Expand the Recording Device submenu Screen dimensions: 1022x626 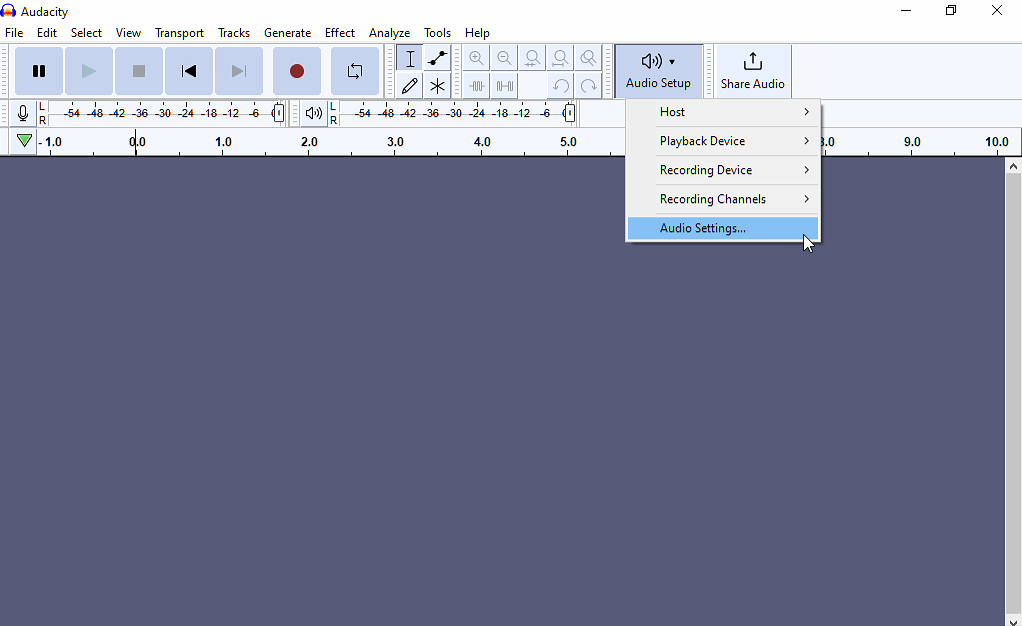[x=722, y=170]
